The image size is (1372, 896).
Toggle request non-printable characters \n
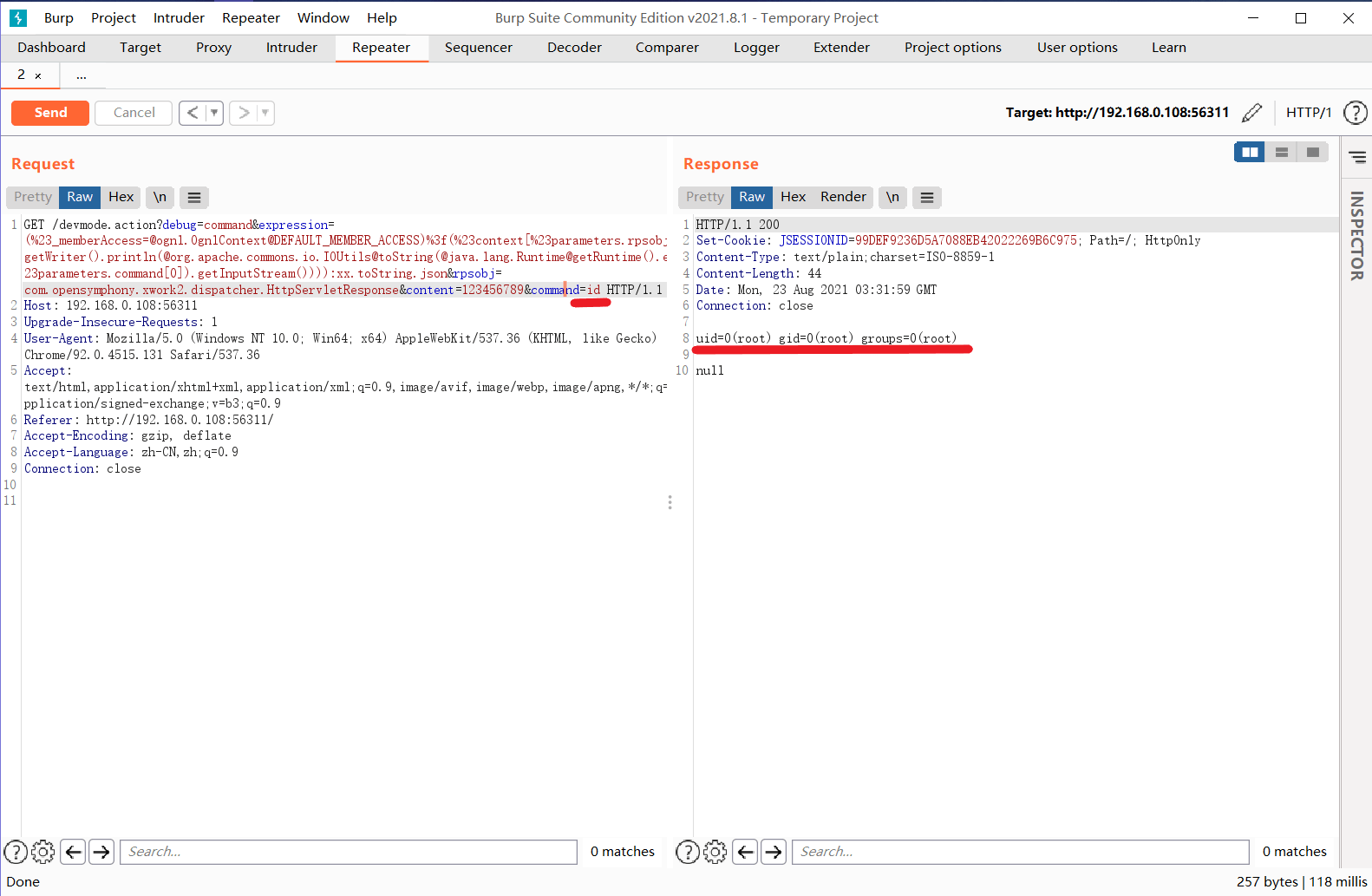(x=160, y=198)
